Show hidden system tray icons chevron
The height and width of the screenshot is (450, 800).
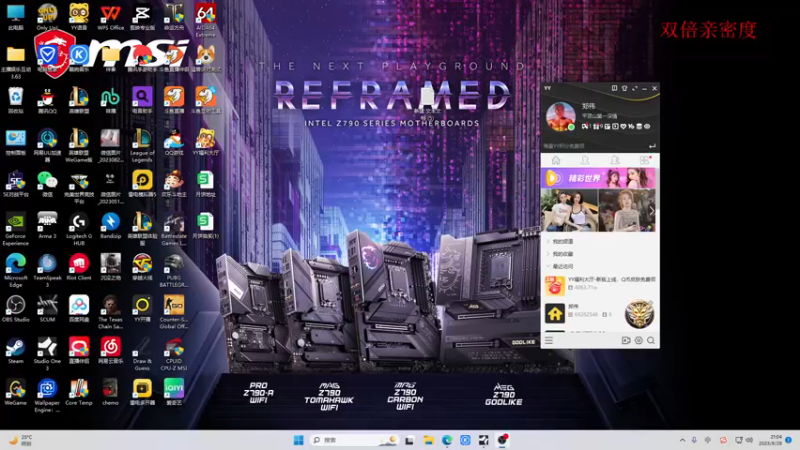pyautogui.click(x=682, y=440)
